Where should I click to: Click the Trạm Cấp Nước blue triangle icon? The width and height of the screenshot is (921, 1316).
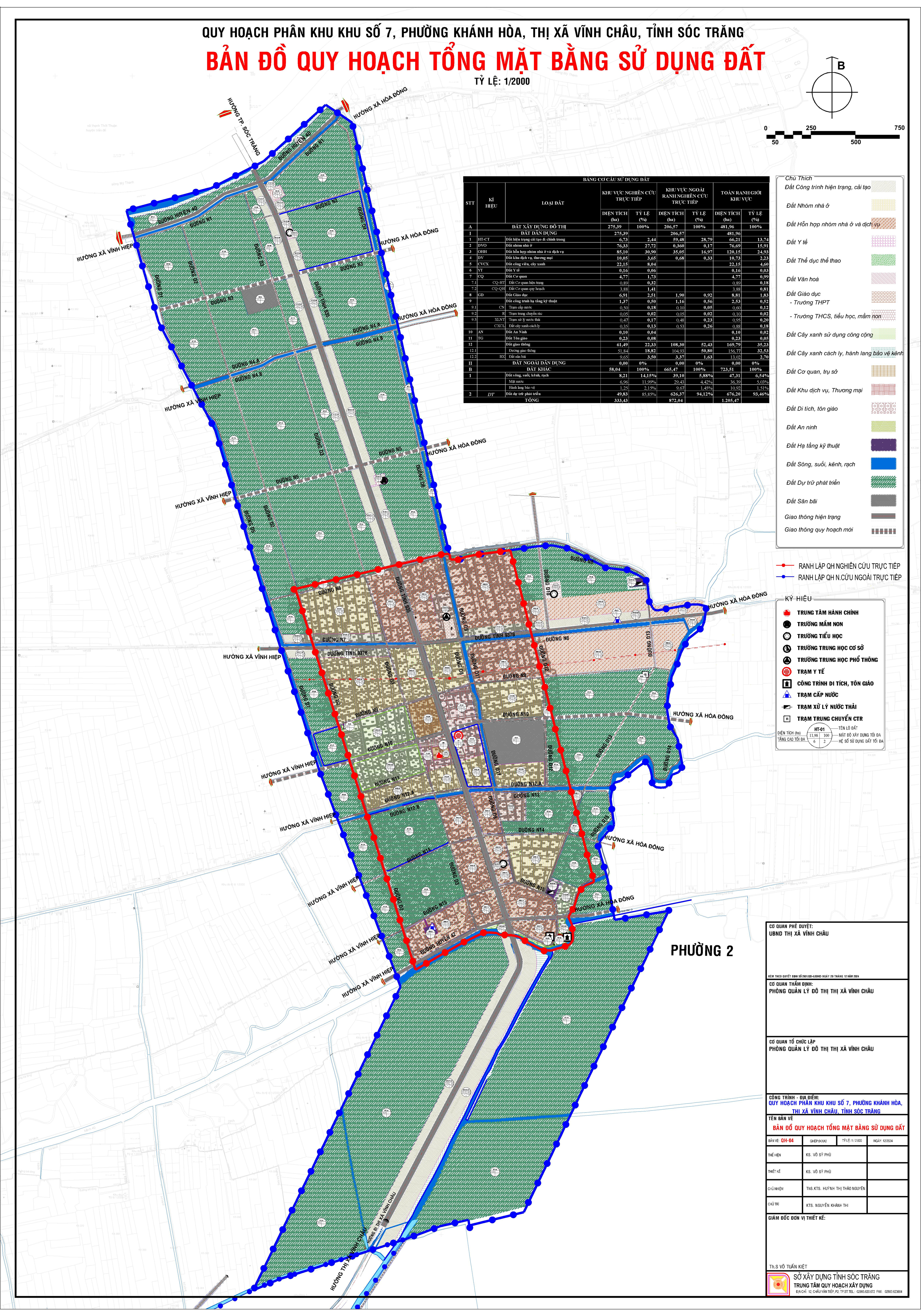pyautogui.click(x=787, y=695)
